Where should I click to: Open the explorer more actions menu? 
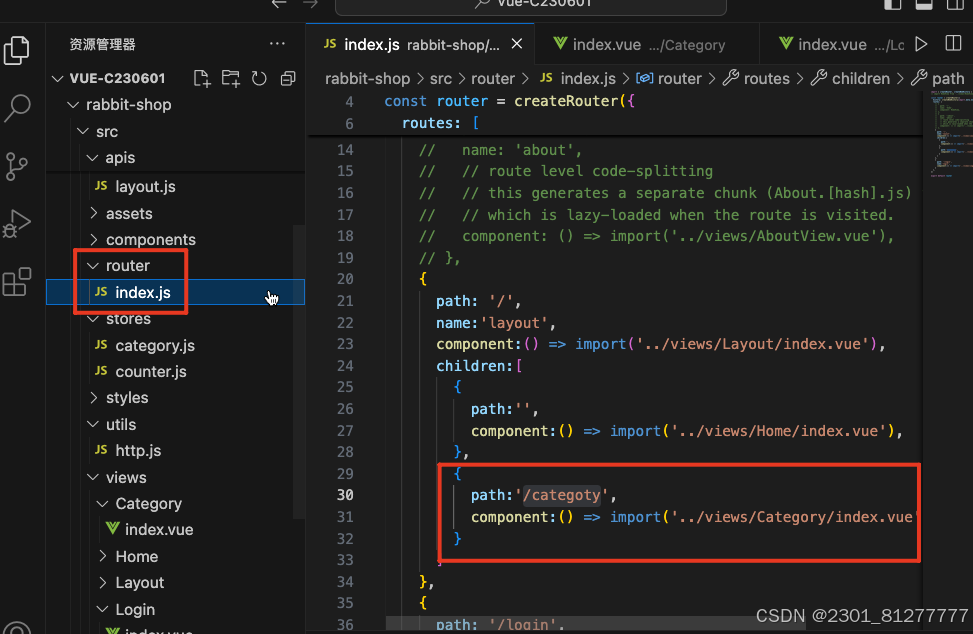click(x=277, y=44)
